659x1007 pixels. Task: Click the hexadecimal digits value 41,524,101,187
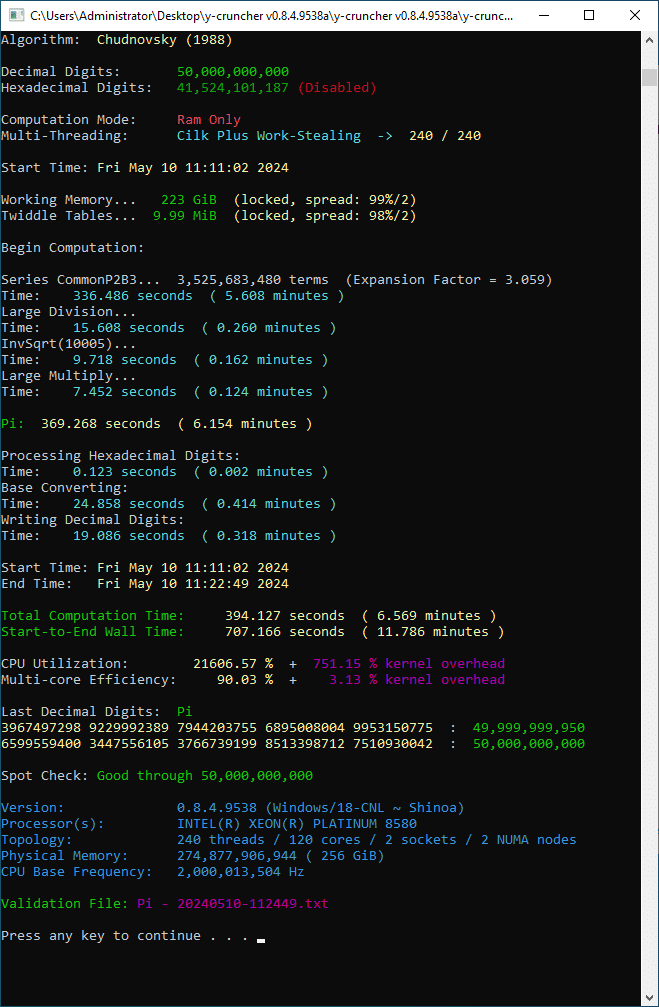233,88
